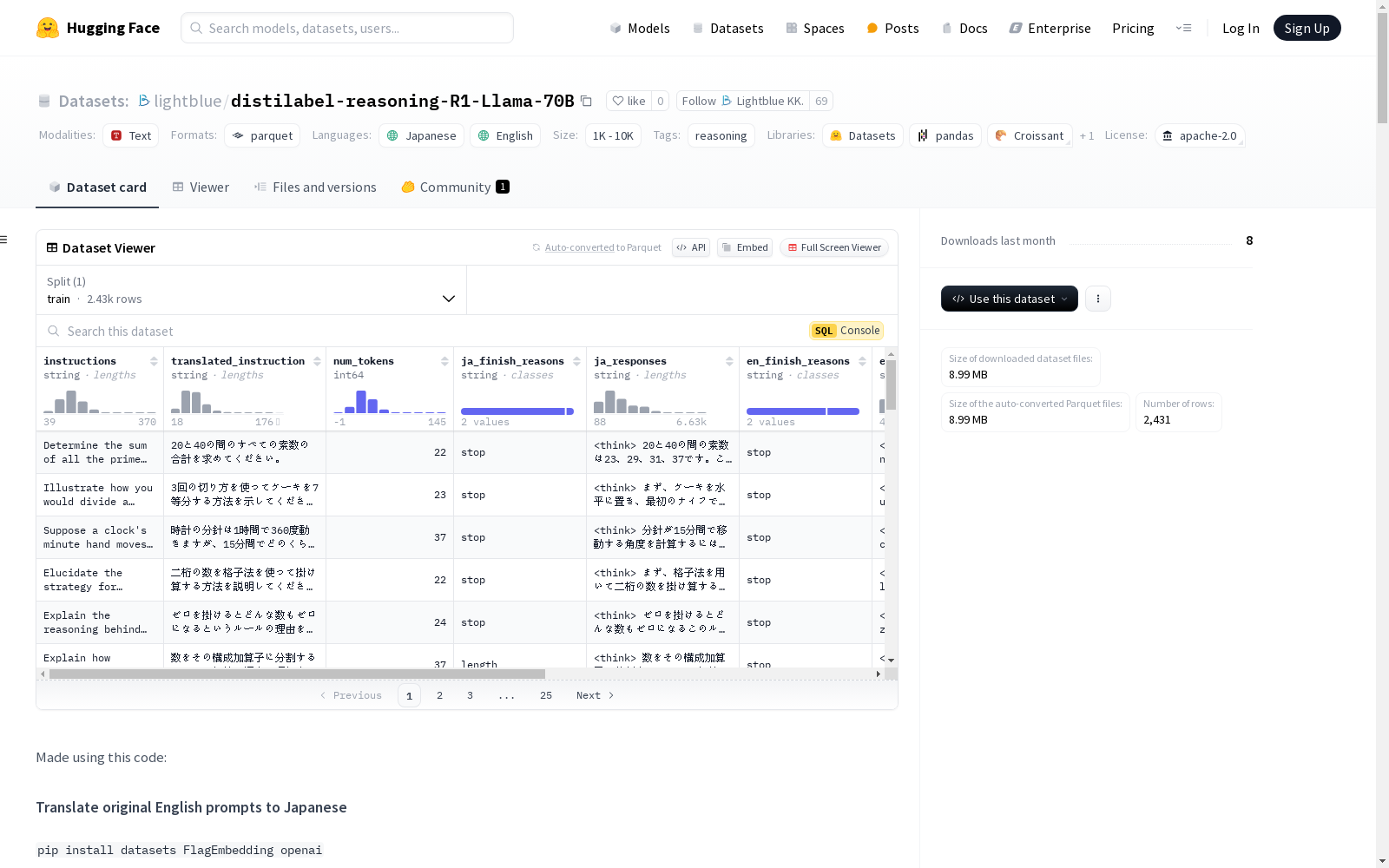Select the Croissant library tag
Screen dimensions: 1389x868
1030,135
